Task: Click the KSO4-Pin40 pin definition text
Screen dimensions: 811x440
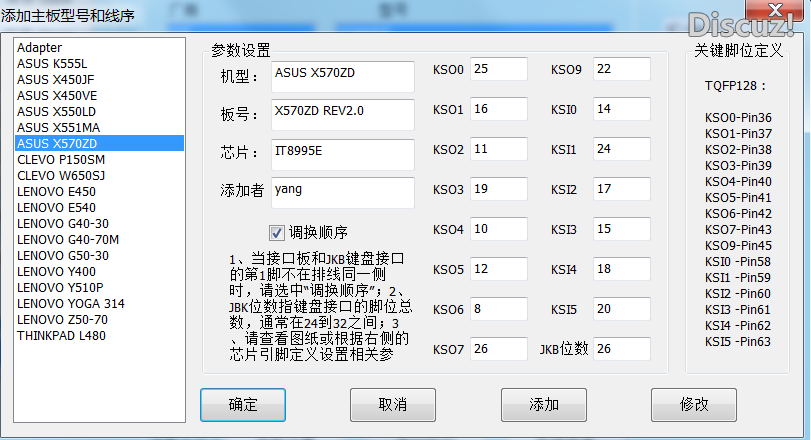Action: [738, 182]
